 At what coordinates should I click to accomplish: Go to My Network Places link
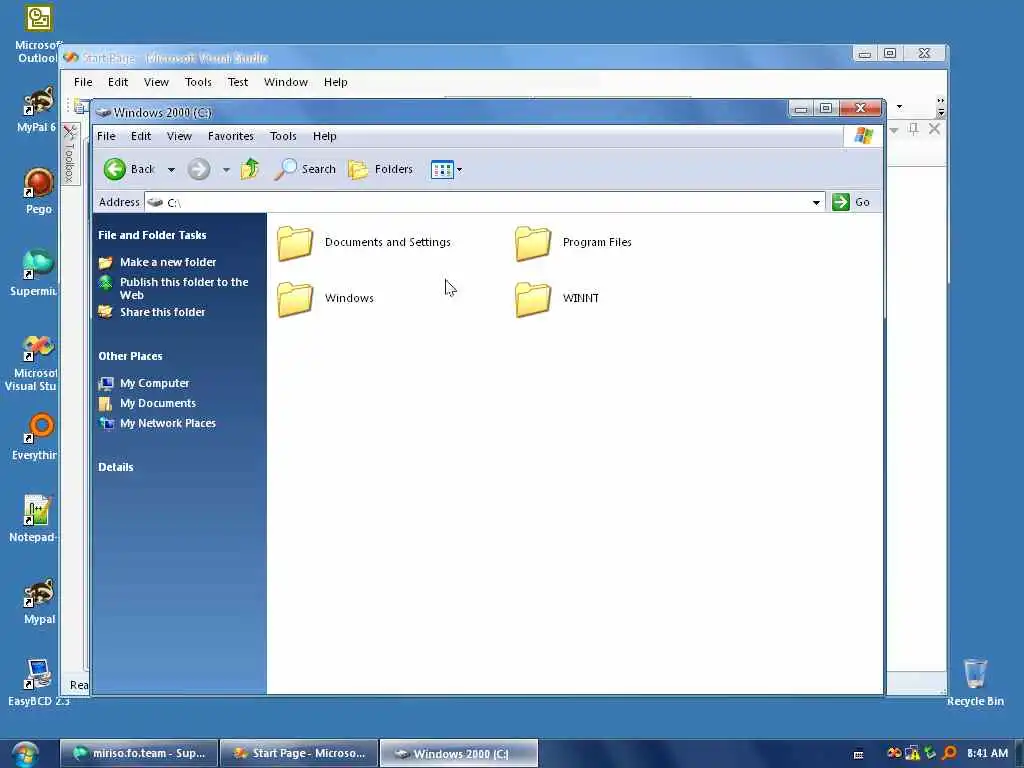[167, 423]
